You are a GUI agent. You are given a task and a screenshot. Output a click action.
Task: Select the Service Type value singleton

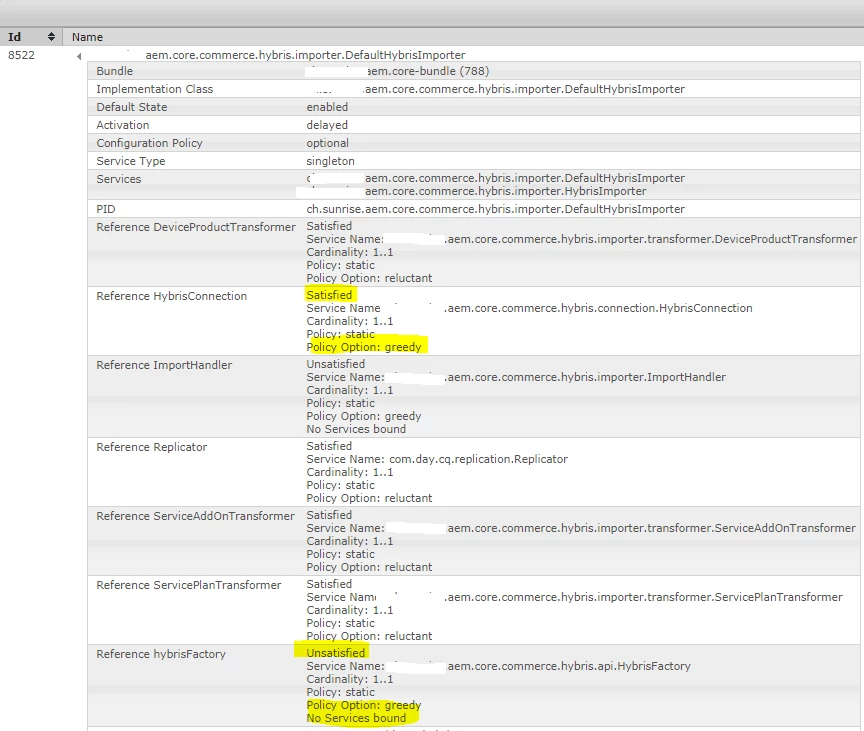330,161
